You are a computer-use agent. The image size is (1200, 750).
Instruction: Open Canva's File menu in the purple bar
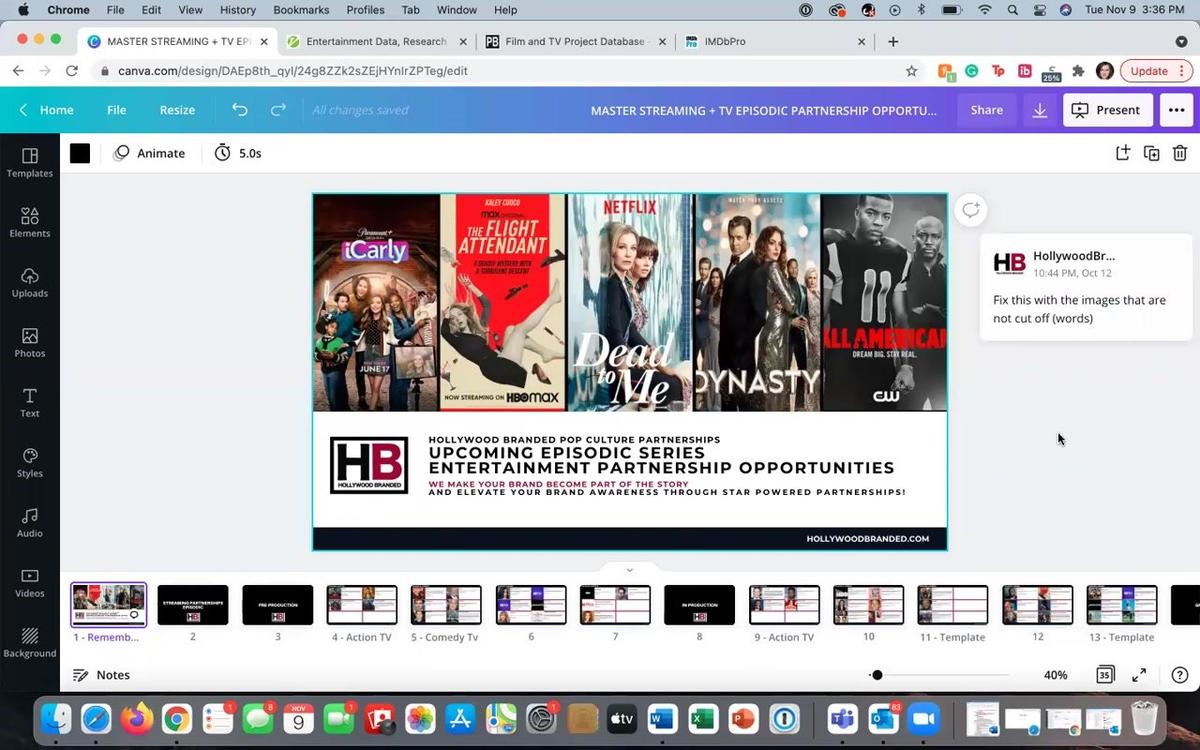coord(116,110)
